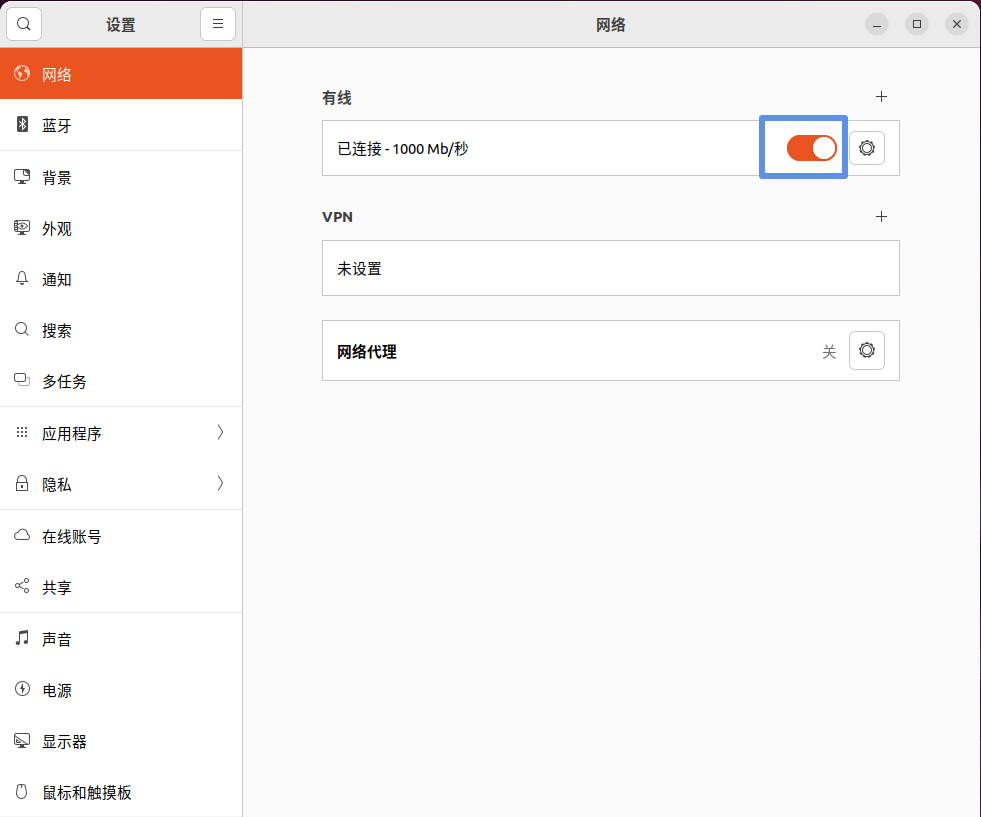Open wired connection gear settings

click(867, 148)
